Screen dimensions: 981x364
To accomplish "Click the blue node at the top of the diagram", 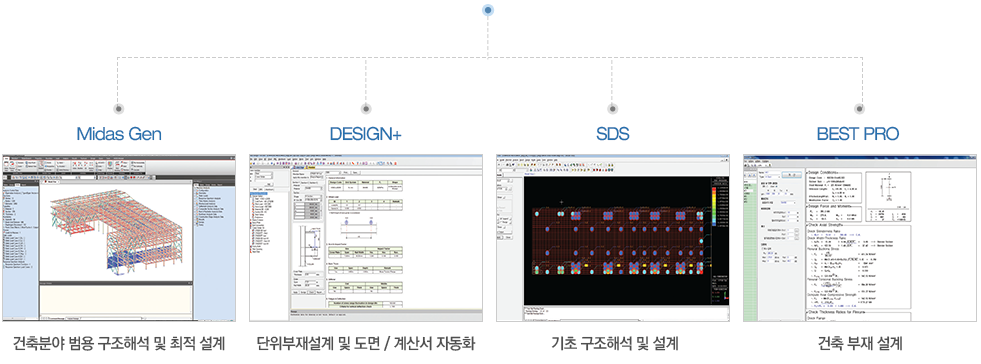I will point(489,10).
